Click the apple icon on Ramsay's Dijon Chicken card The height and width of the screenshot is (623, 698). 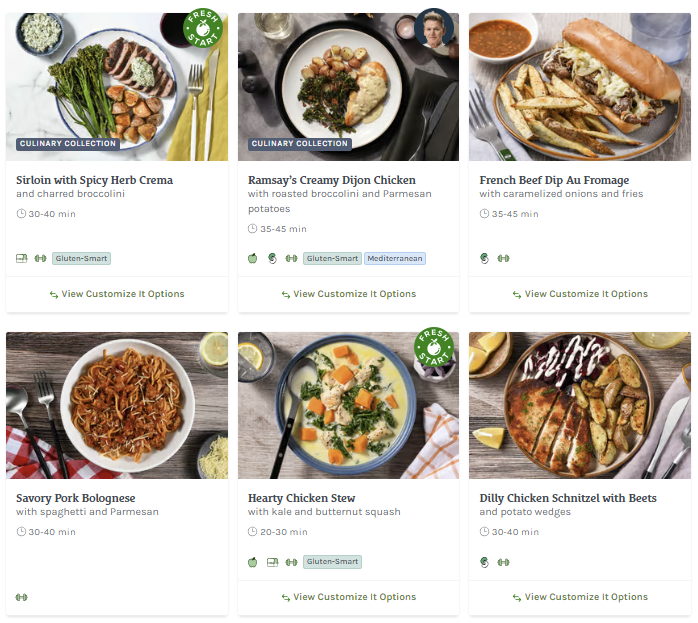pyautogui.click(x=253, y=258)
